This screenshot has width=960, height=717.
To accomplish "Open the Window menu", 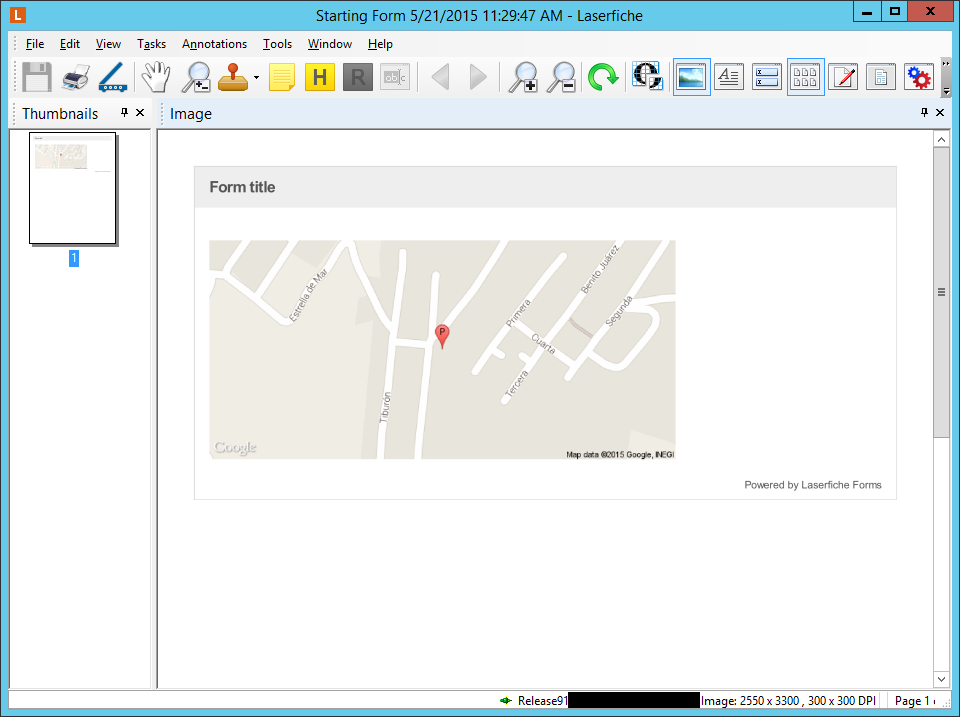I will coord(330,44).
